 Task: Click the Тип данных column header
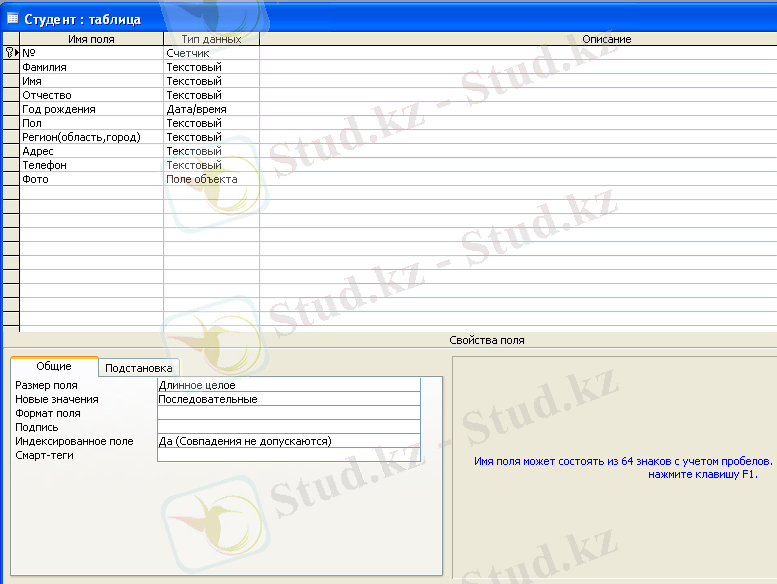click(x=211, y=39)
